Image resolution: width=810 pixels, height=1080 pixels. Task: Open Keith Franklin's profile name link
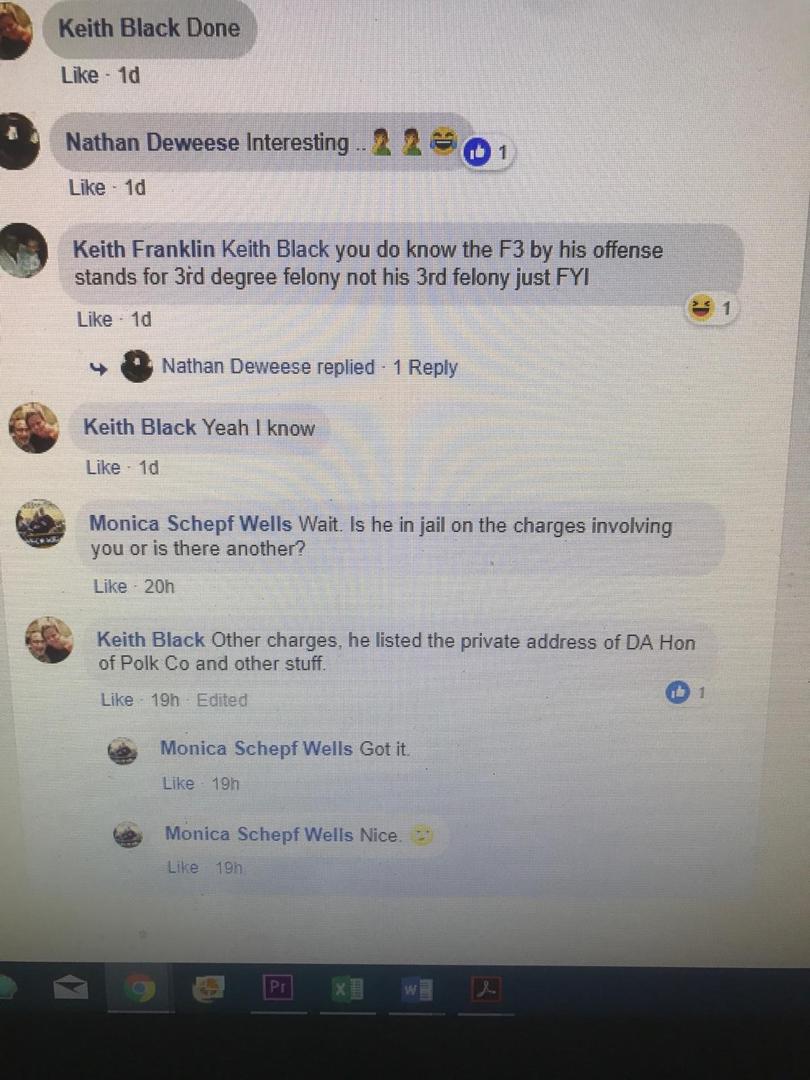144,249
